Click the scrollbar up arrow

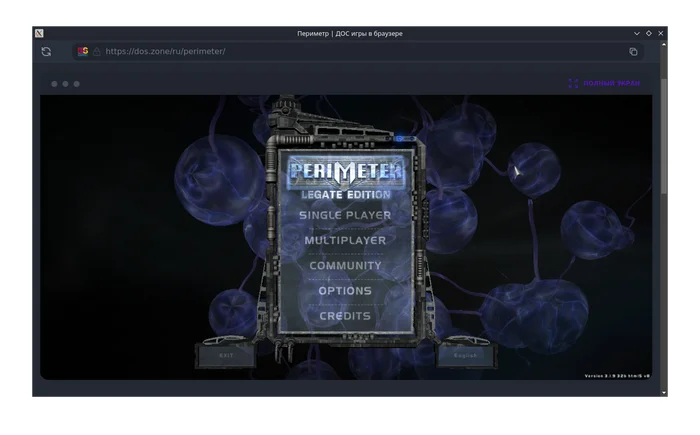pyautogui.click(x=664, y=45)
